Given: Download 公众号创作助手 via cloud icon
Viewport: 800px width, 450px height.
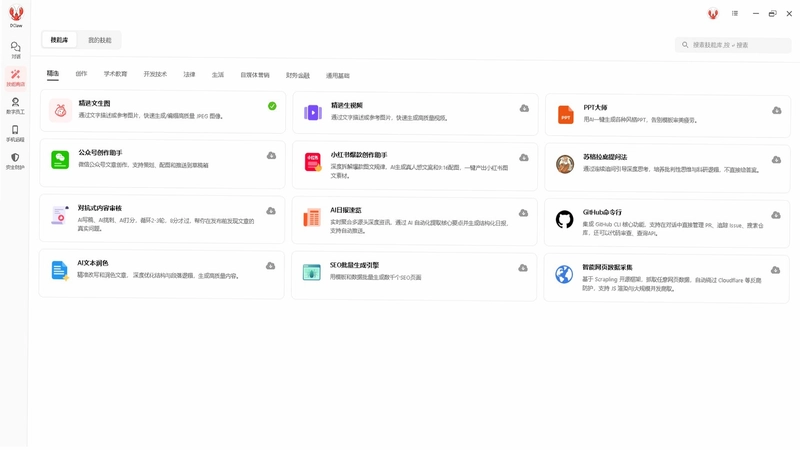Looking at the screenshot, I should coord(271,155).
